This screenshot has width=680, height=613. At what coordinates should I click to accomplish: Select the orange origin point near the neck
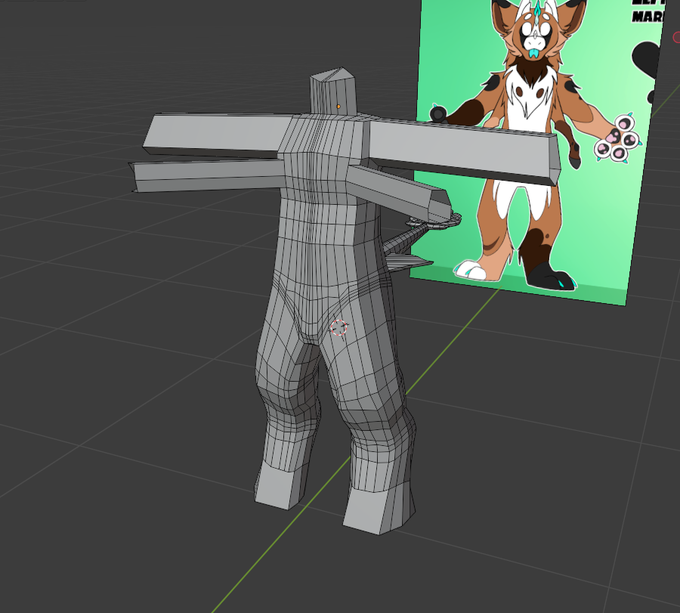[338, 106]
